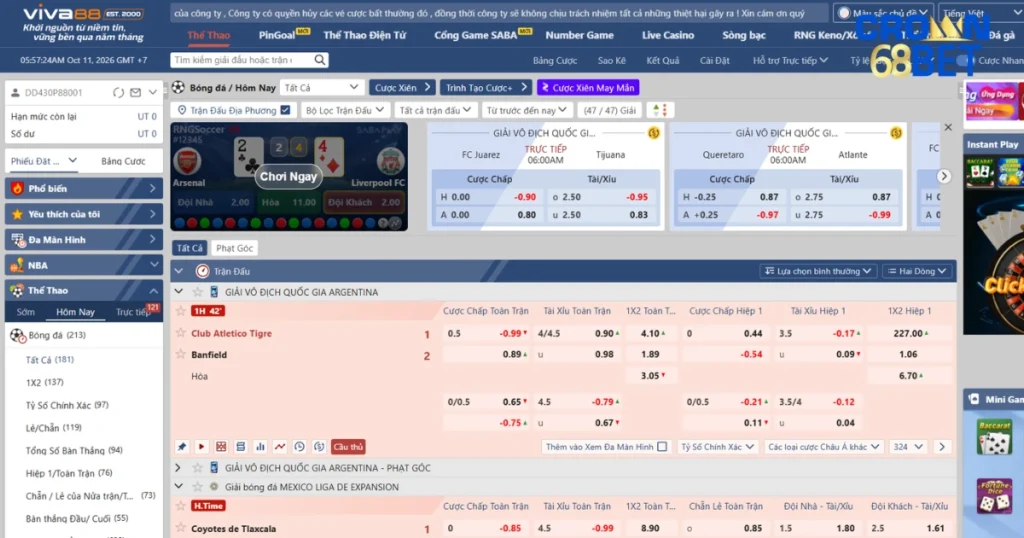The height and width of the screenshot is (538, 1024).
Task: Star the Argentina Phạt Góc league
Action: point(197,468)
